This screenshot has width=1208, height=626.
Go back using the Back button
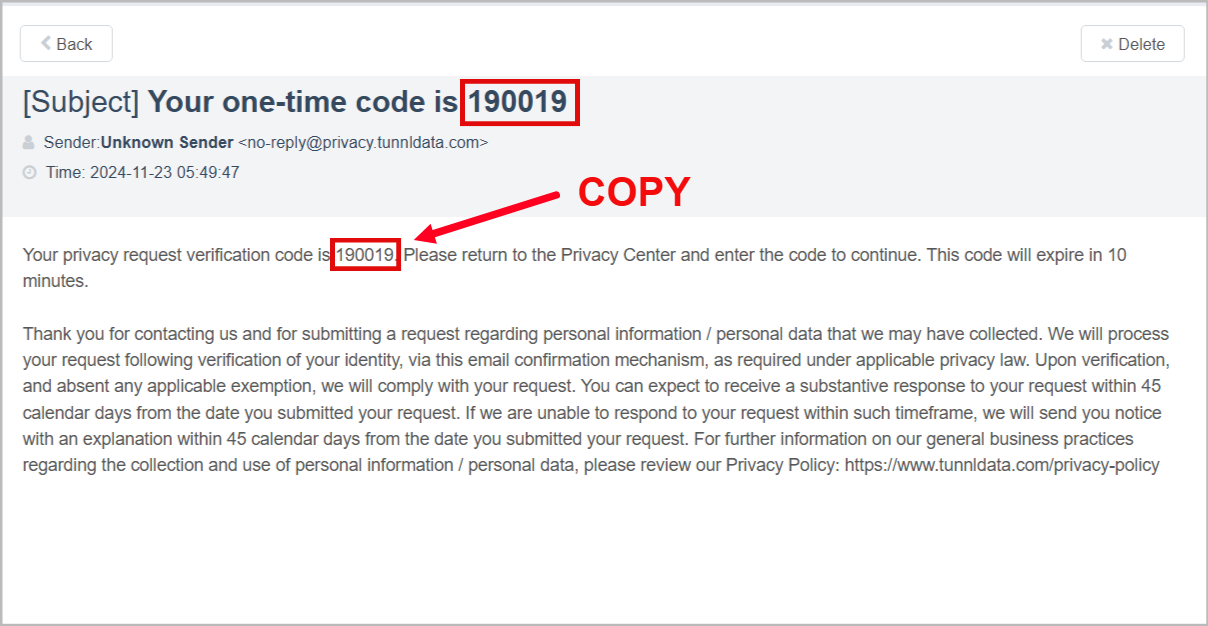tap(66, 44)
